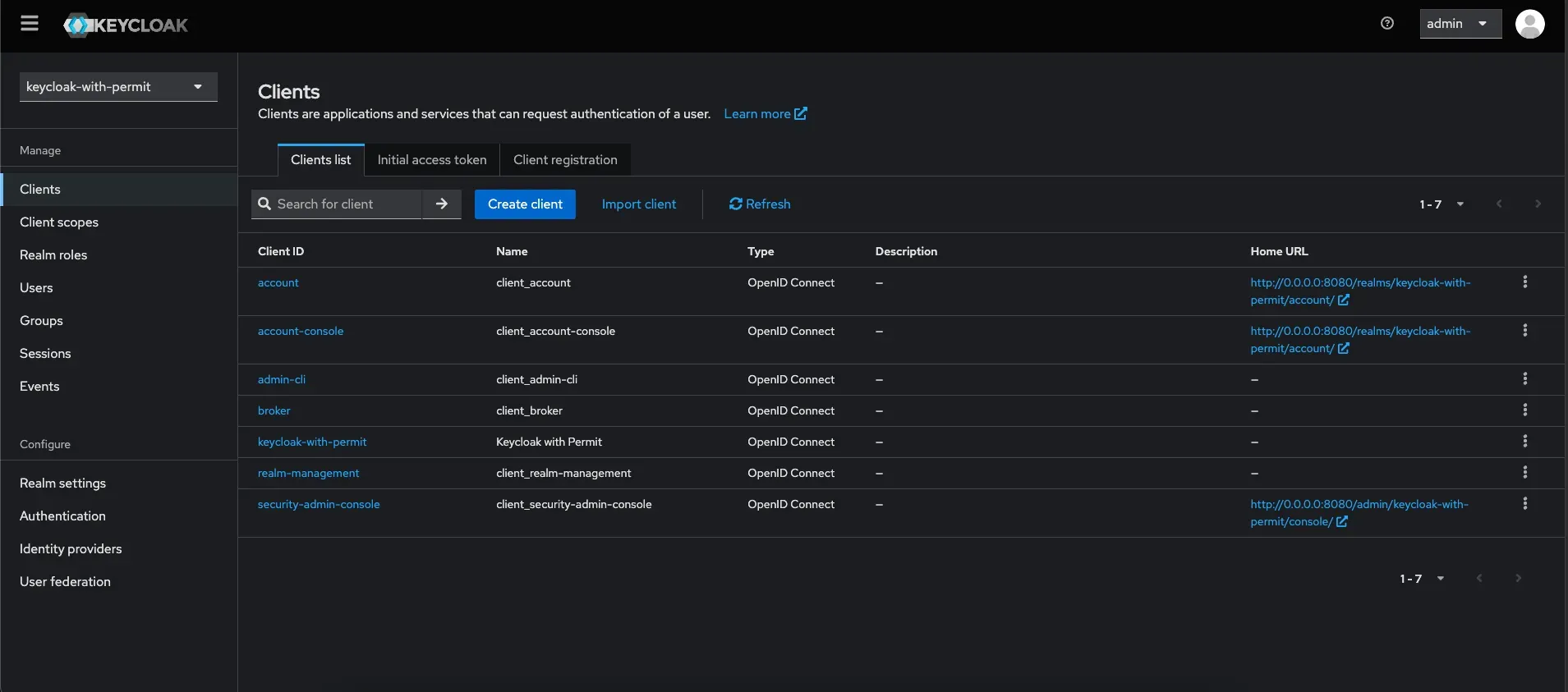This screenshot has height=692, width=1568.
Task: Click the user avatar icon
Action: (x=1529, y=24)
